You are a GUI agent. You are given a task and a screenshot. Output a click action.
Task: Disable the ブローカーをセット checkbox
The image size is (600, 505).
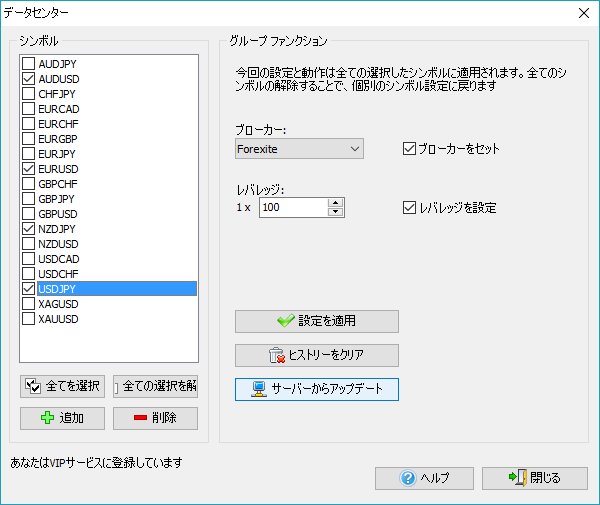tap(408, 149)
